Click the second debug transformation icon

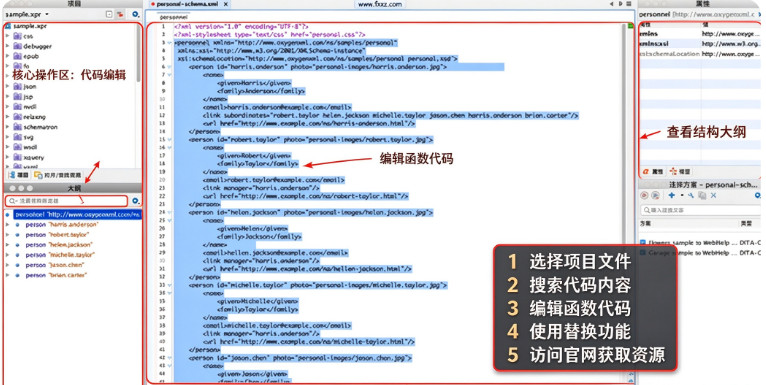655,195
